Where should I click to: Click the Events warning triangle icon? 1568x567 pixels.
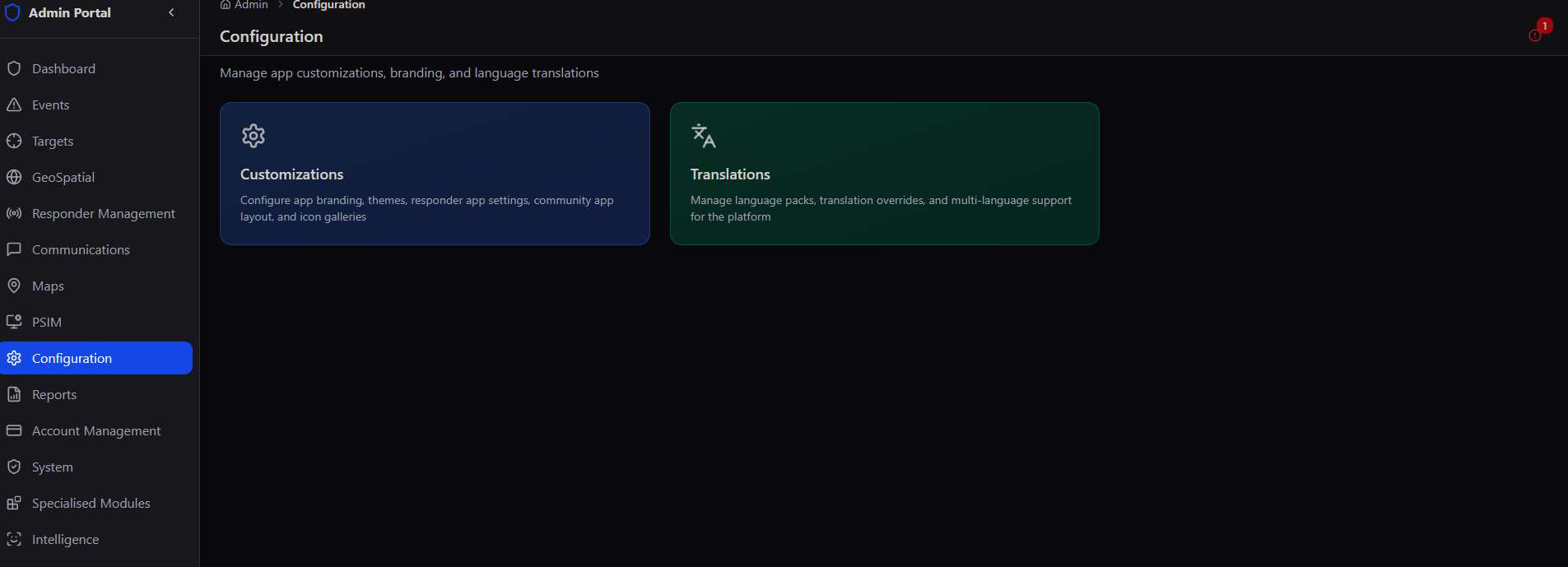14,105
